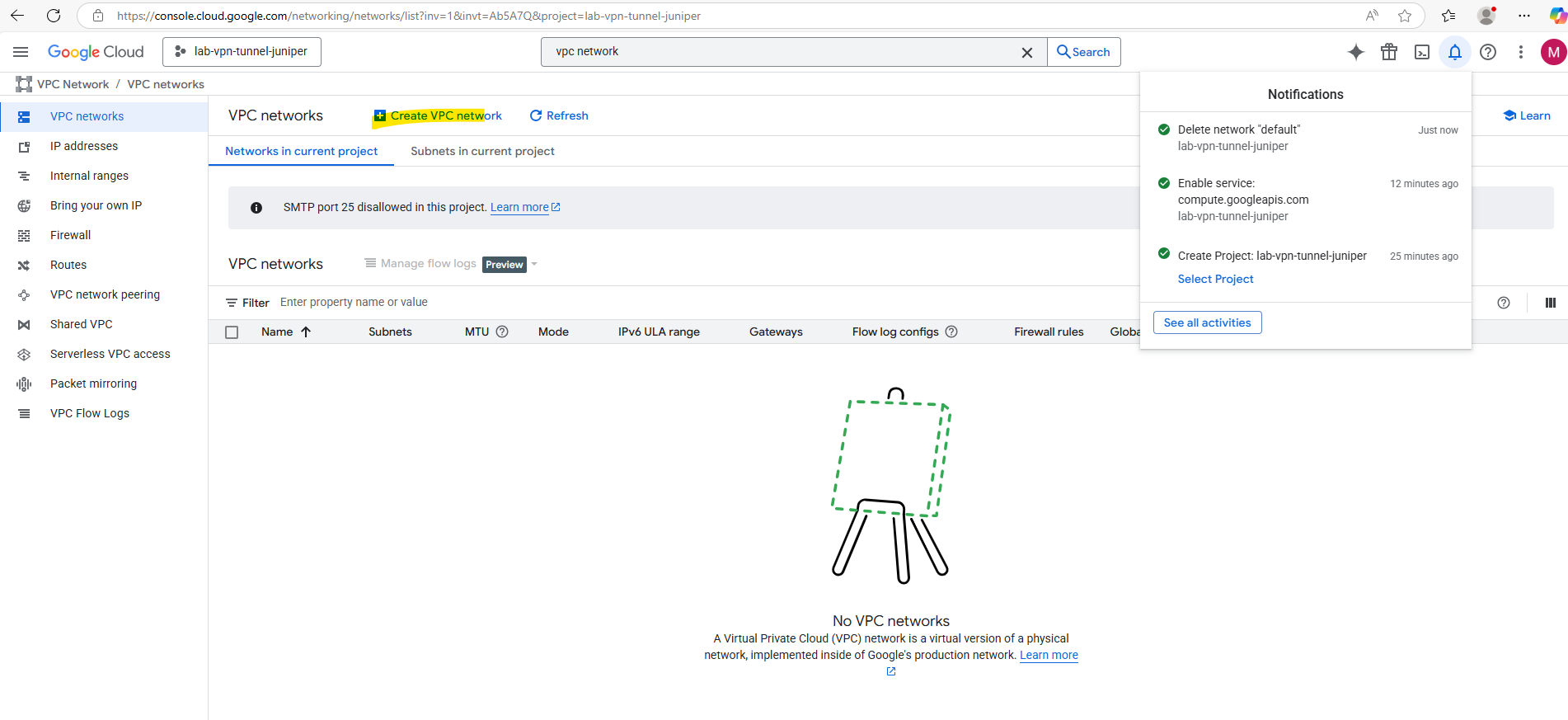
Task: Click the Subnets column header
Action: (x=390, y=332)
